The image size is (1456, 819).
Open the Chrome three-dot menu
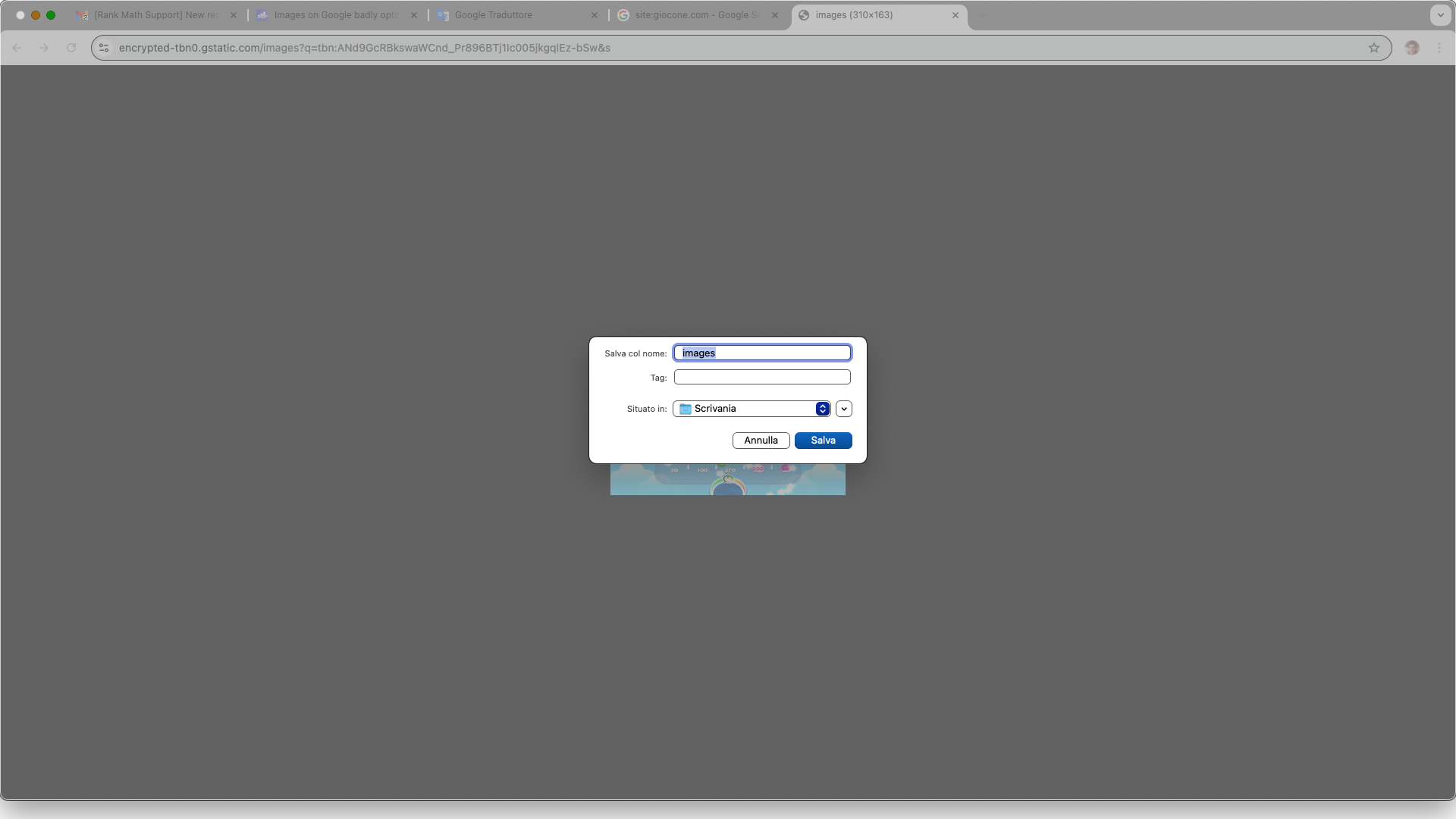point(1439,48)
